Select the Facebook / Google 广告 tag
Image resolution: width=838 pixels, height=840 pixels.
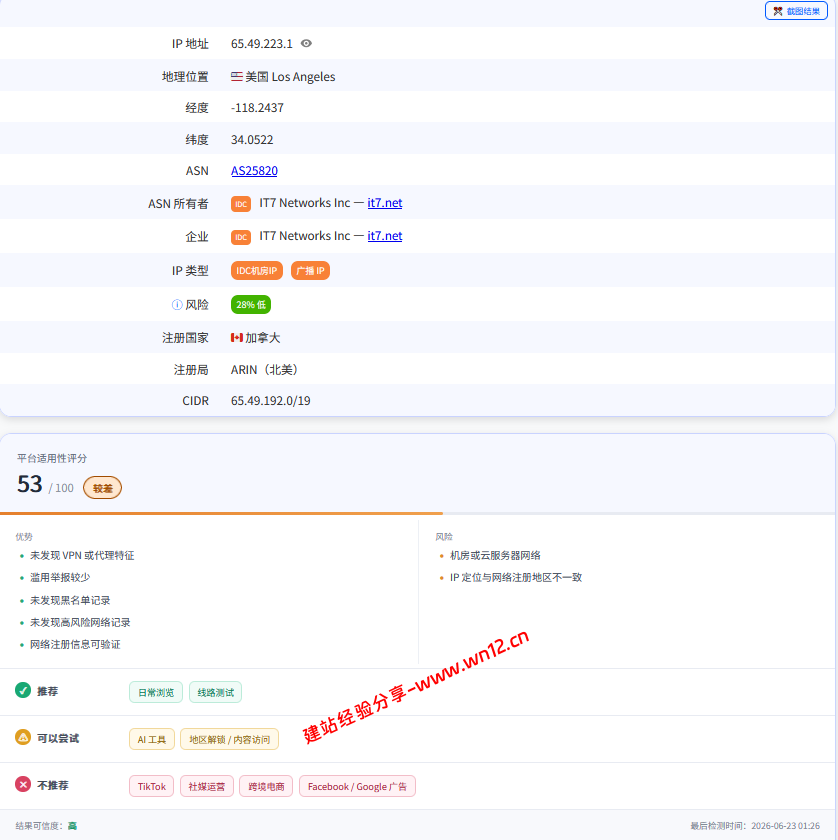click(x=357, y=786)
